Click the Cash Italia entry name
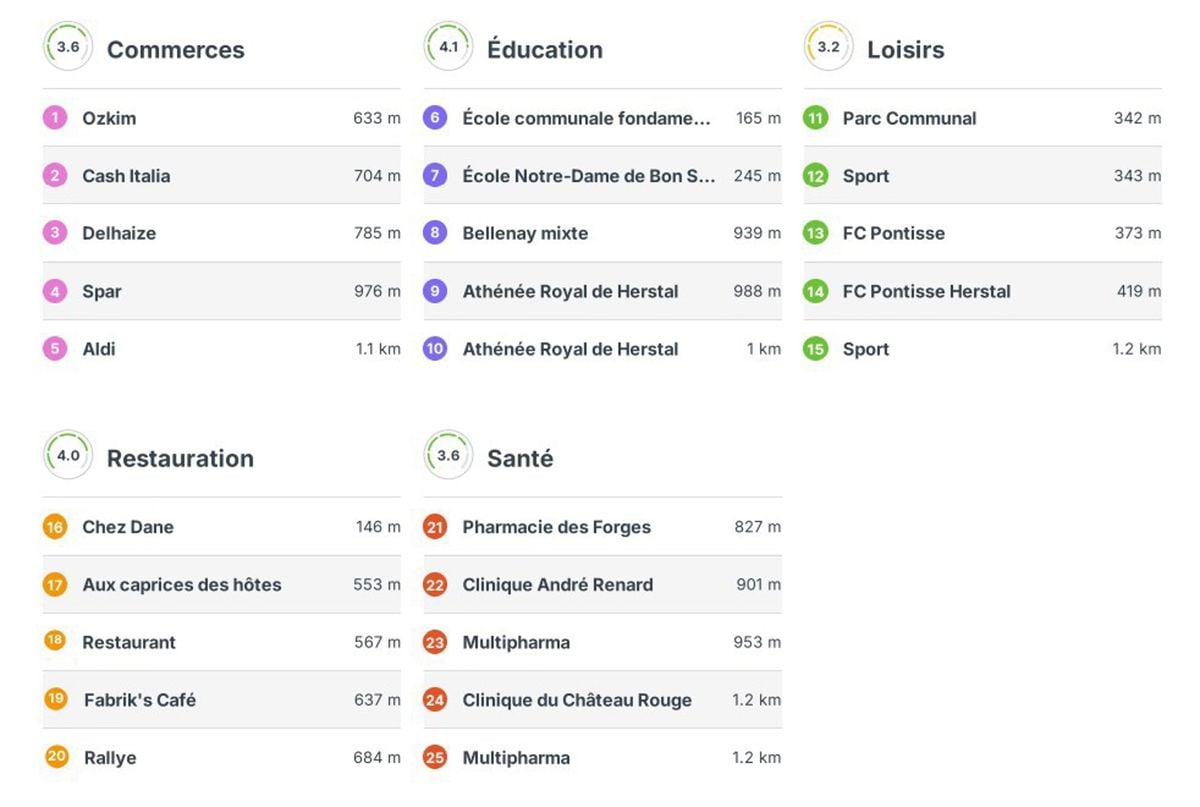The height and width of the screenshot is (807, 1200). pos(126,176)
